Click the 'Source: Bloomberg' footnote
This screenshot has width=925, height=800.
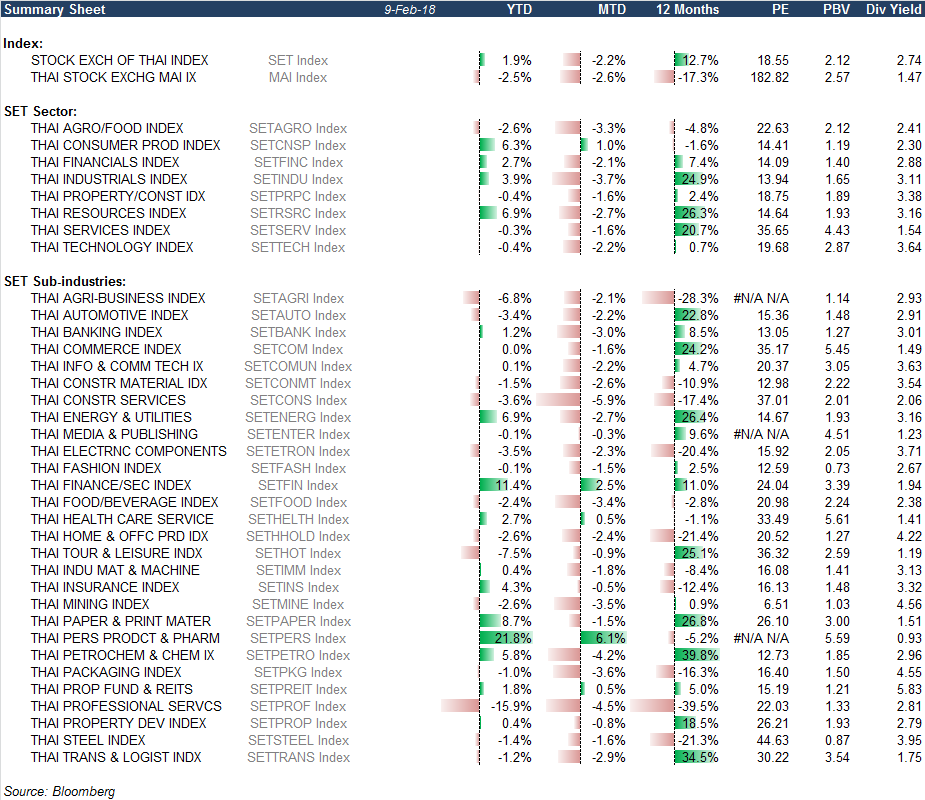click(60, 792)
